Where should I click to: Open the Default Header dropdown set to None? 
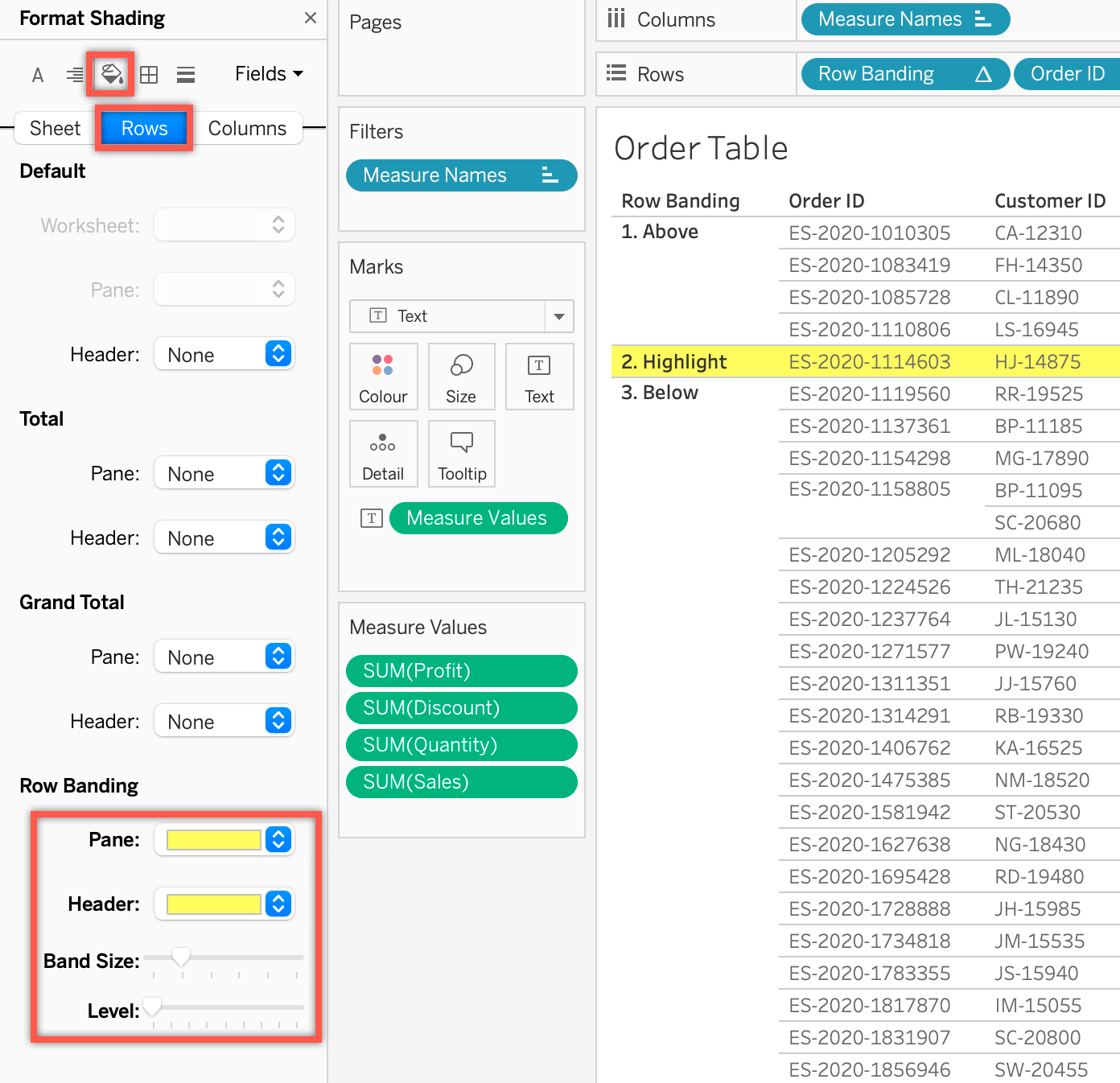coord(224,353)
